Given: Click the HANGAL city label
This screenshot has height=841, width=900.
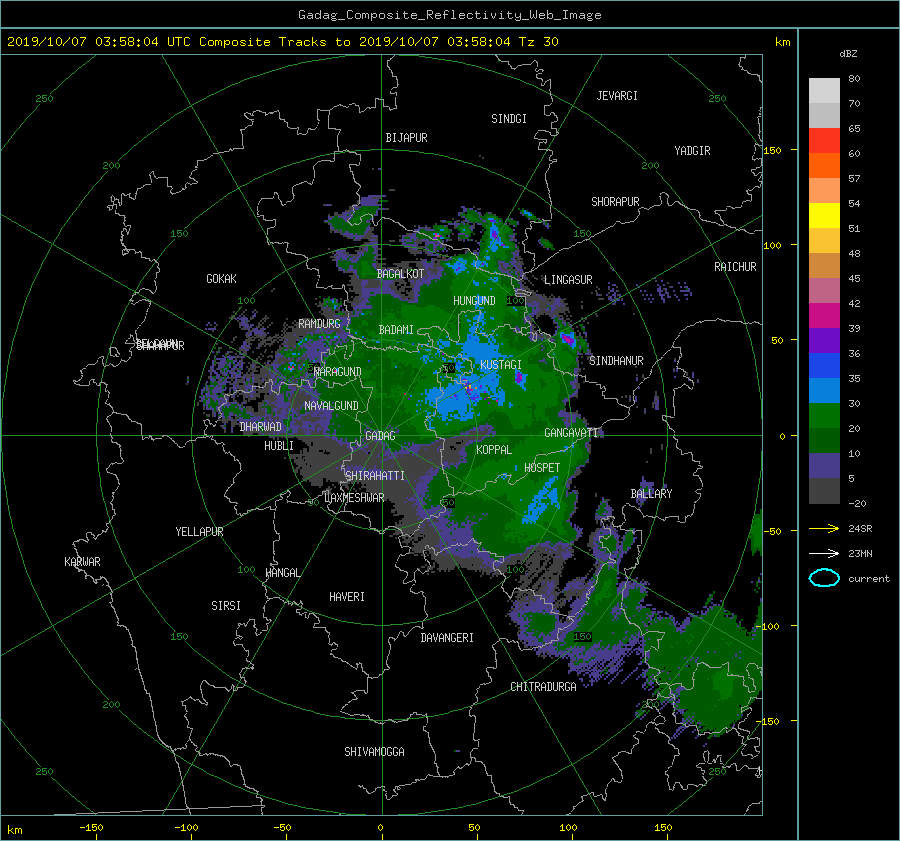Looking at the screenshot, I should [283, 573].
